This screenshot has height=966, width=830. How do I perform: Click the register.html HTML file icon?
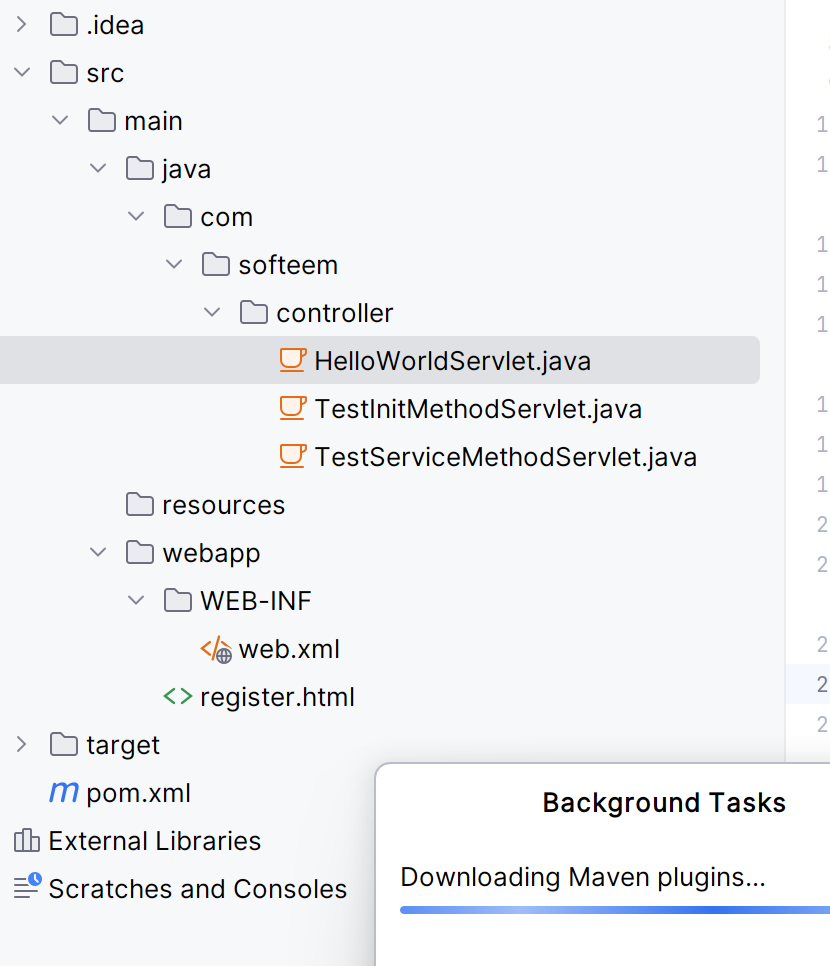[x=176, y=696]
